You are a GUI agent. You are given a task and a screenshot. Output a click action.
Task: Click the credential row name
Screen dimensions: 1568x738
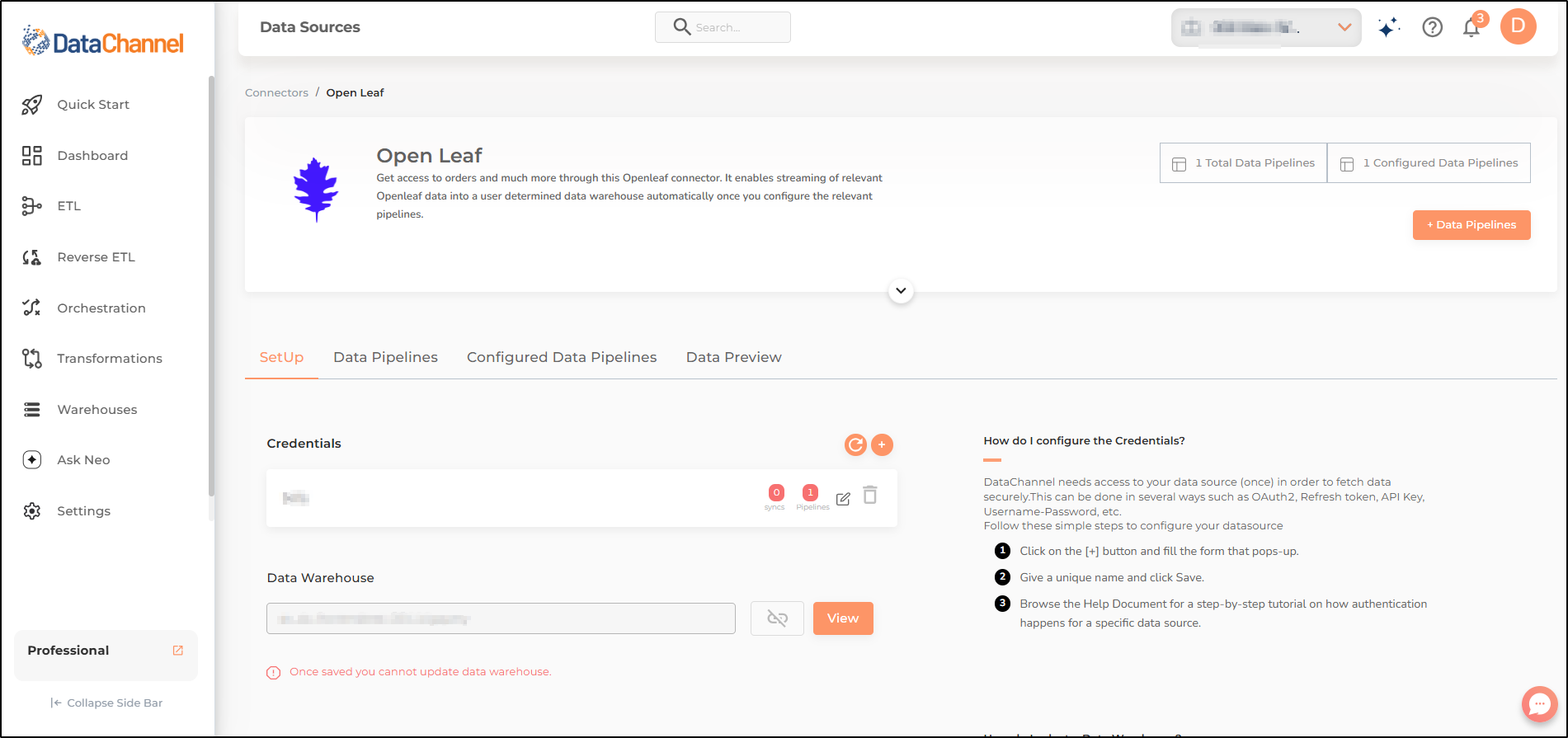295,498
